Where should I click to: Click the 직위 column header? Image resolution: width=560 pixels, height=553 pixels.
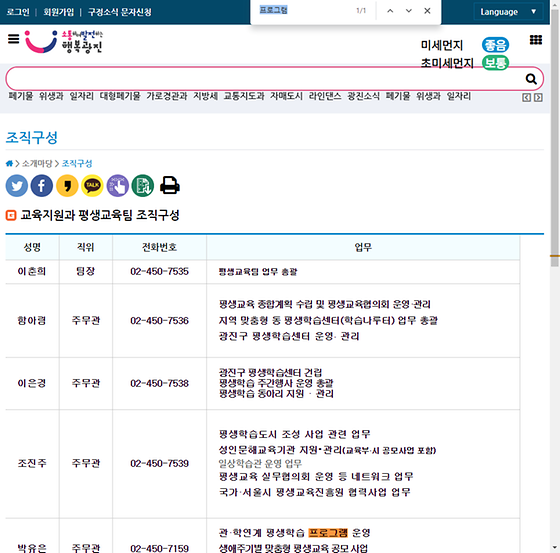click(86, 247)
